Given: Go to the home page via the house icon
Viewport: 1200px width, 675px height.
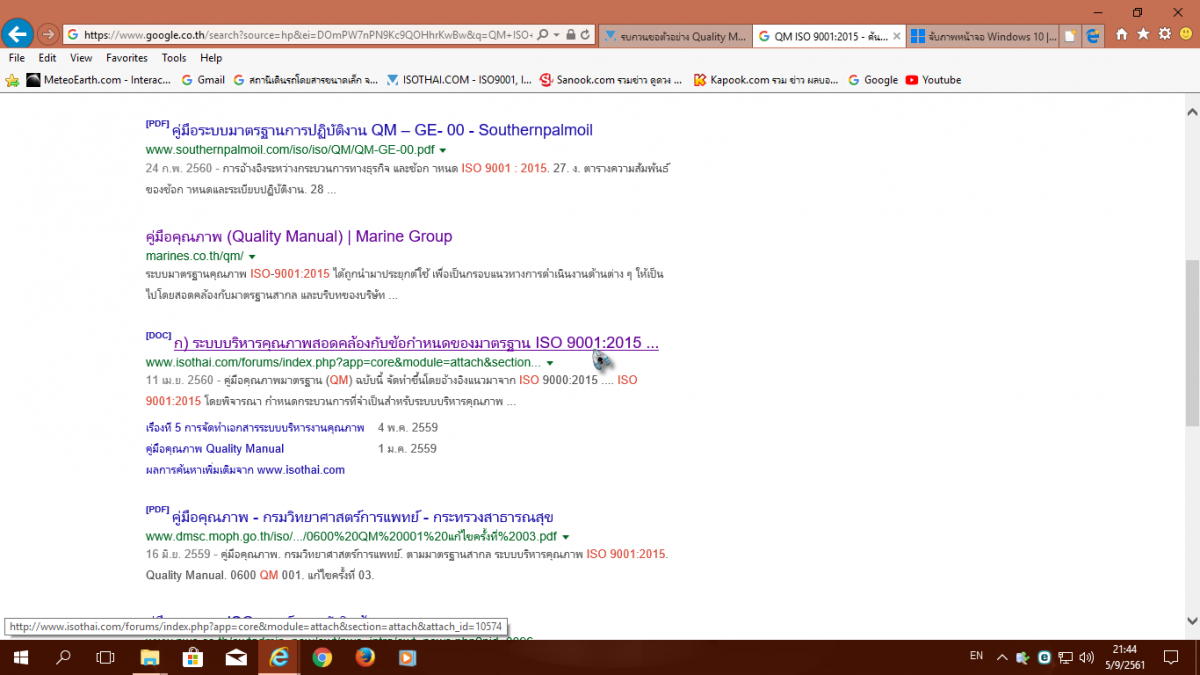Looking at the screenshot, I should [x=1122, y=34].
